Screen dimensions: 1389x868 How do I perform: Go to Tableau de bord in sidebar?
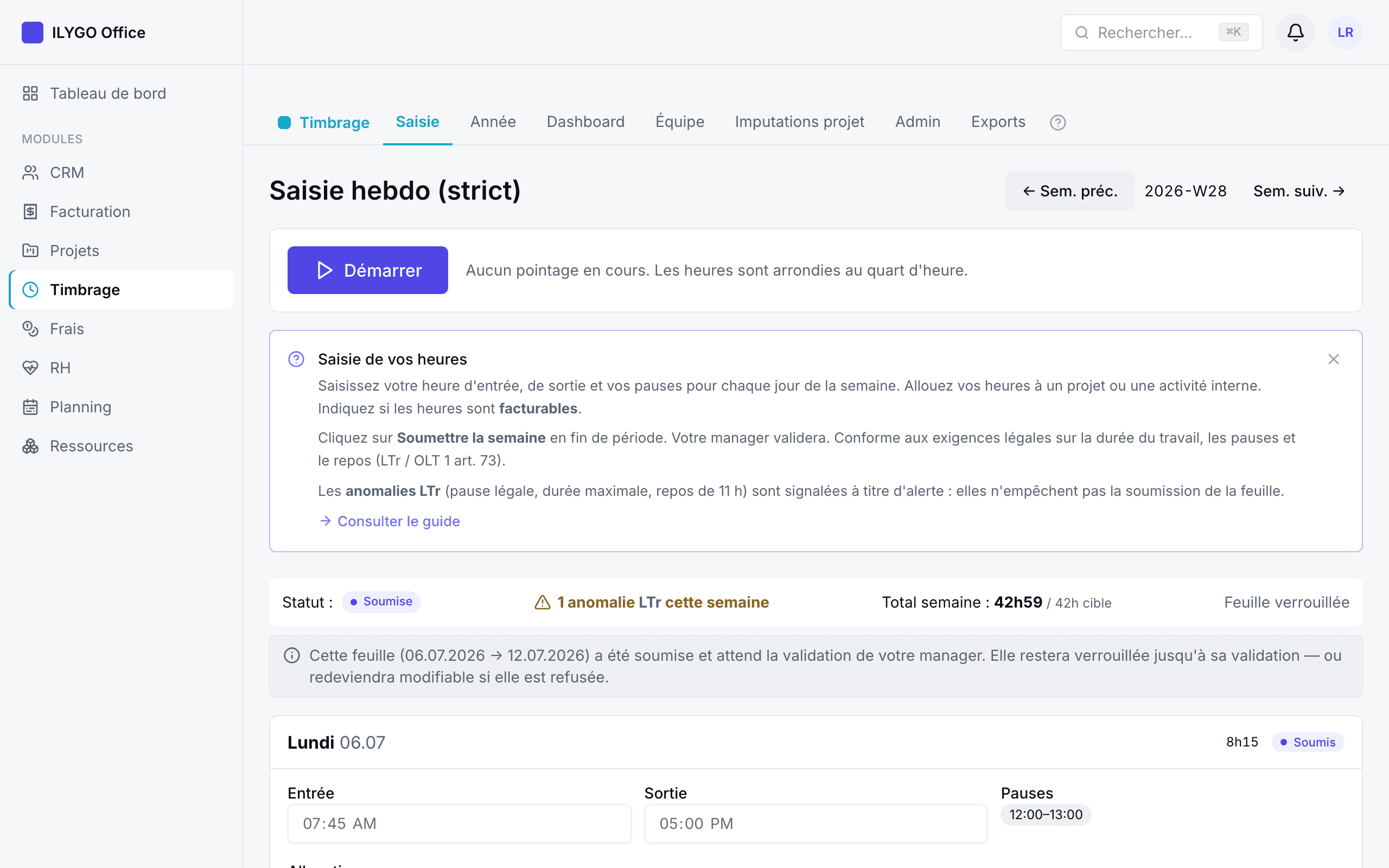point(121,93)
